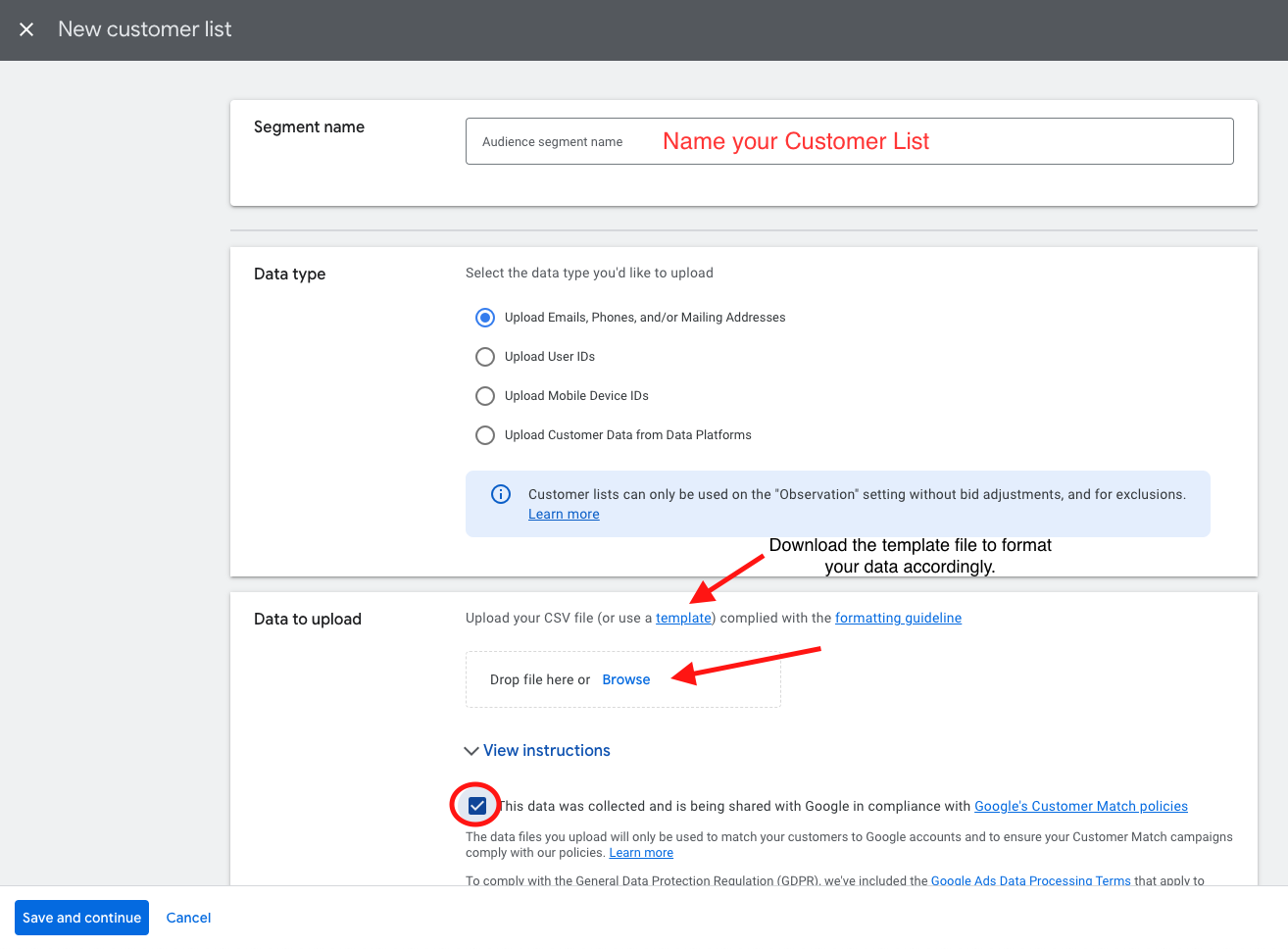Select Upload Emails, Phones, Mailing Addresses option
The width and height of the screenshot is (1288, 949).
pos(485,318)
